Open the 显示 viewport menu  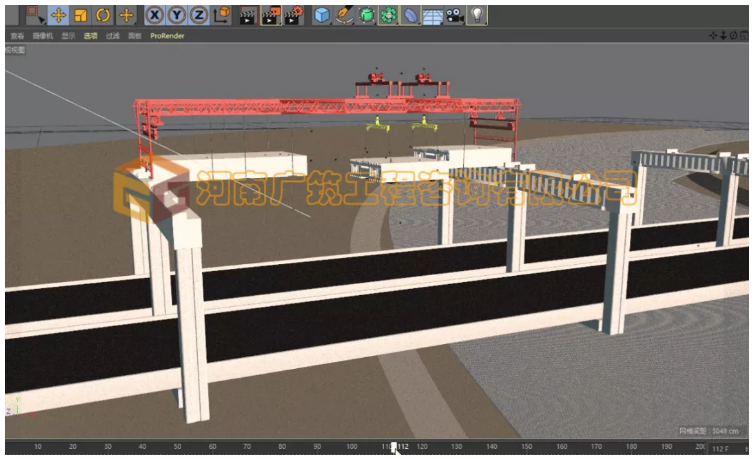tap(68, 36)
